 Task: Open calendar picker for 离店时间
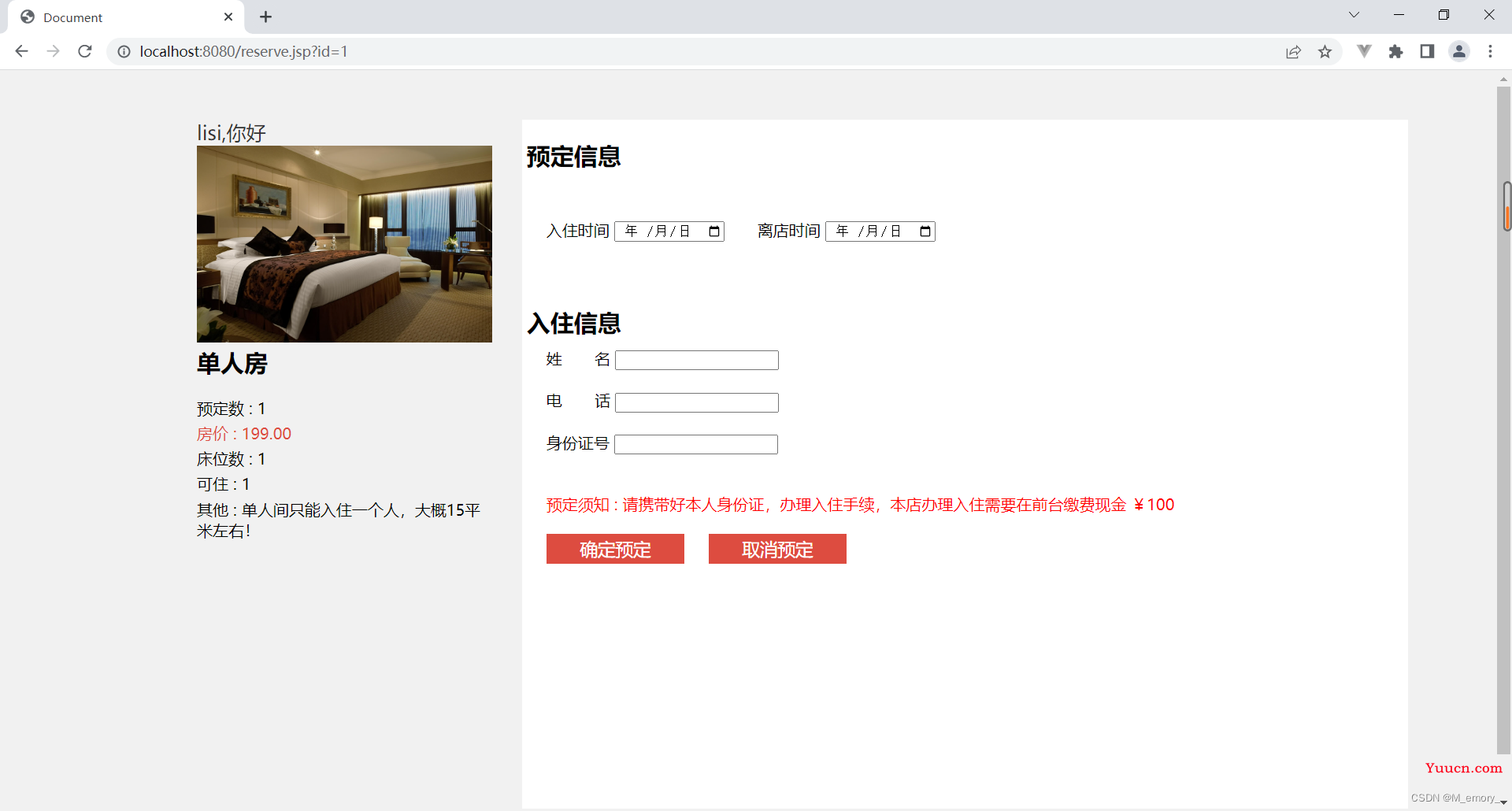(x=925, y=231)
